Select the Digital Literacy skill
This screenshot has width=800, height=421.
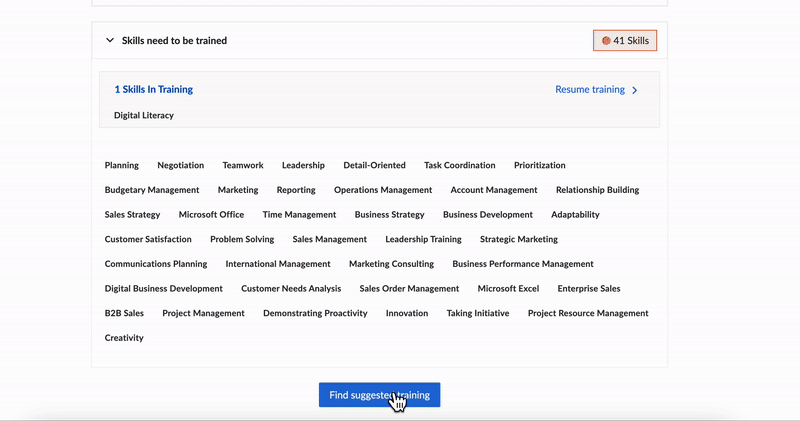(143, 115)
